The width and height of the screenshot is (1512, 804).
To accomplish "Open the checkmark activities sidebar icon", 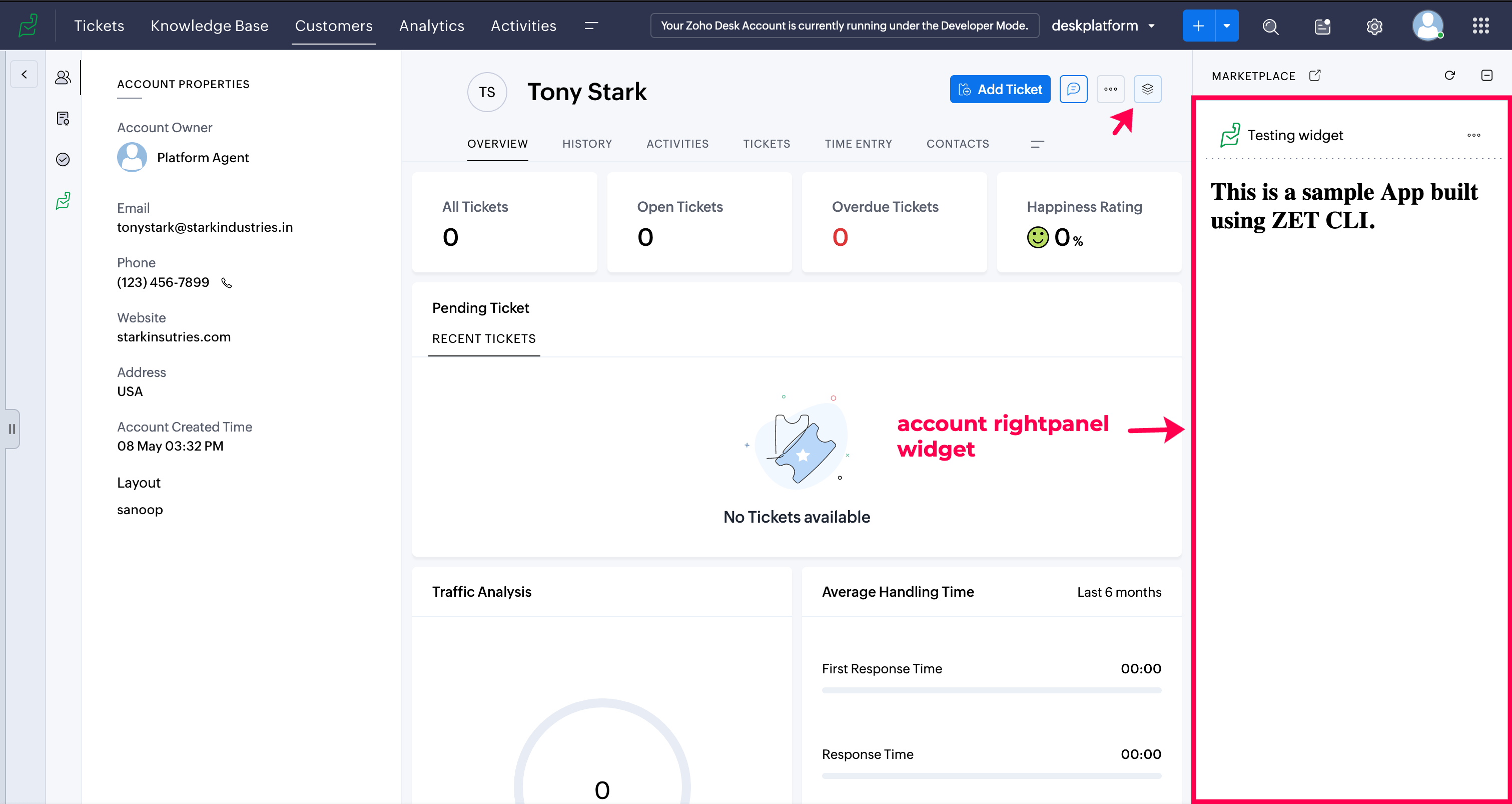I will click(x=63, y=160).
